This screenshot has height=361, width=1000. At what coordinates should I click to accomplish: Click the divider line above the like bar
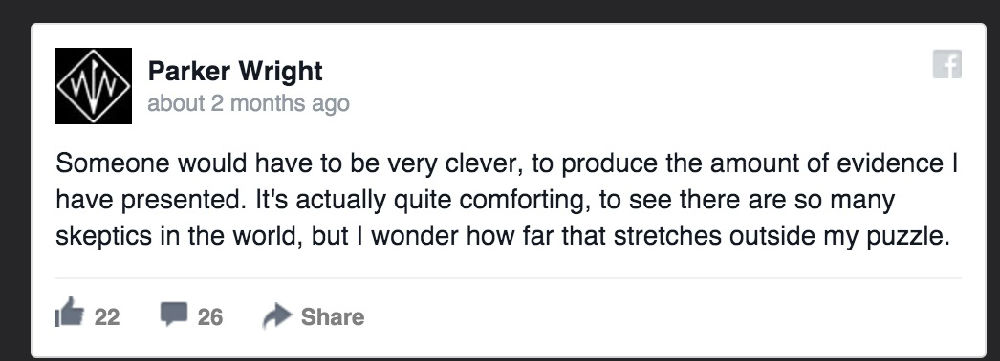(x=508, y=278)
